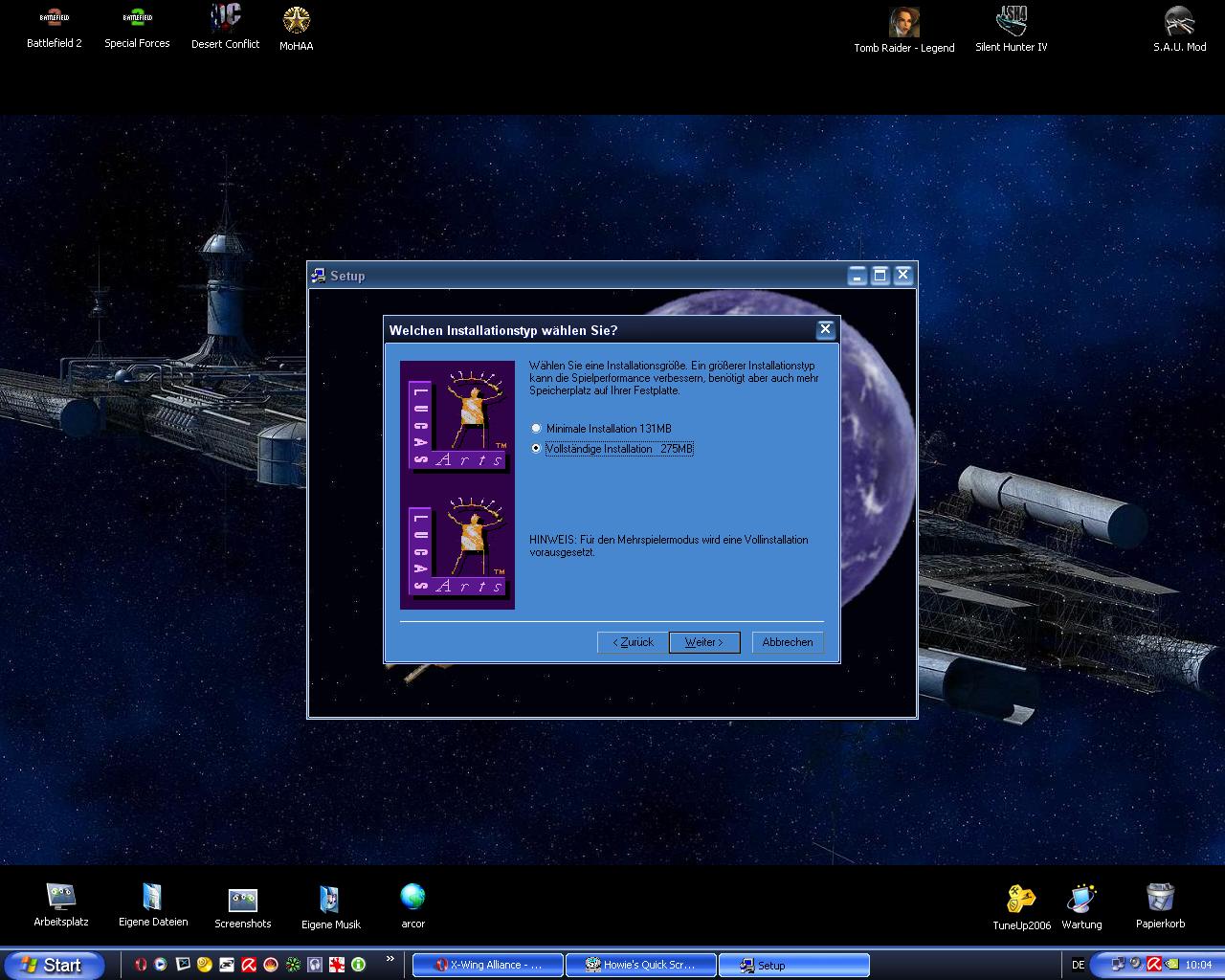Click the yellow round quick launch icon
Image resolution: width=1225 pixels, height=980 pixels.
pyautogui.click(x=205, y=965)
